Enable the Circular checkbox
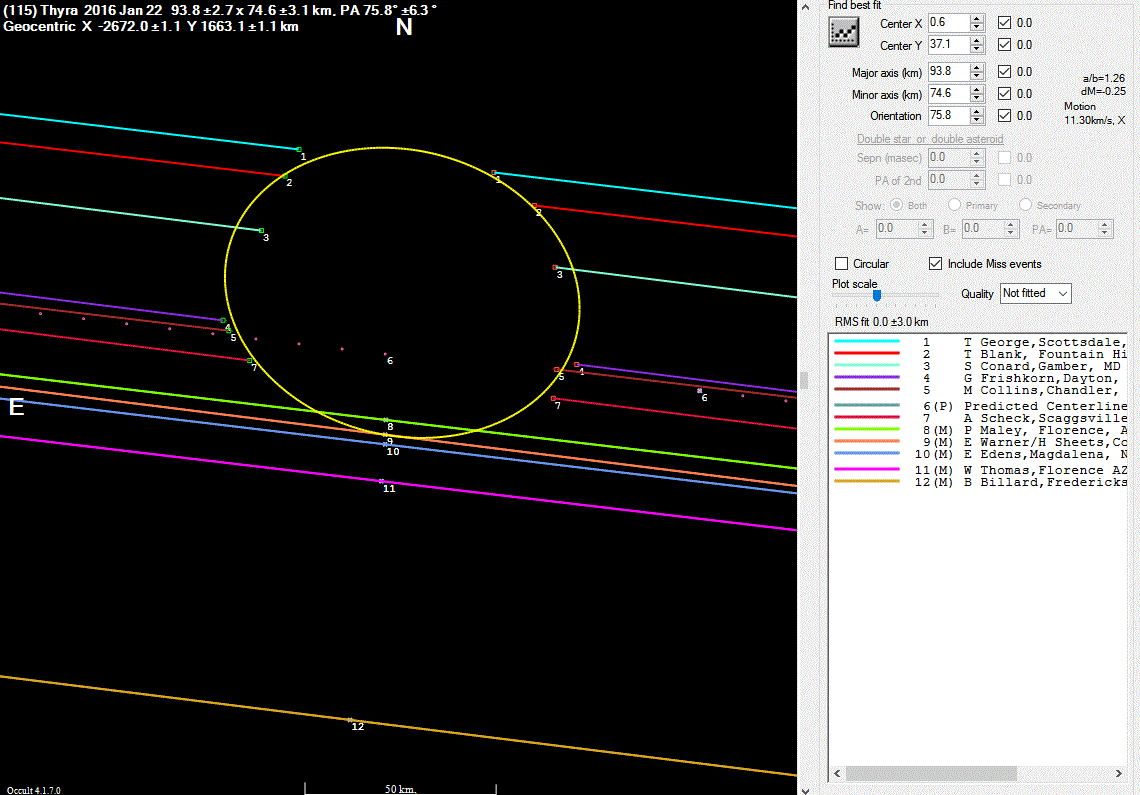The image size is (1140, 795). tap(842, 264)
